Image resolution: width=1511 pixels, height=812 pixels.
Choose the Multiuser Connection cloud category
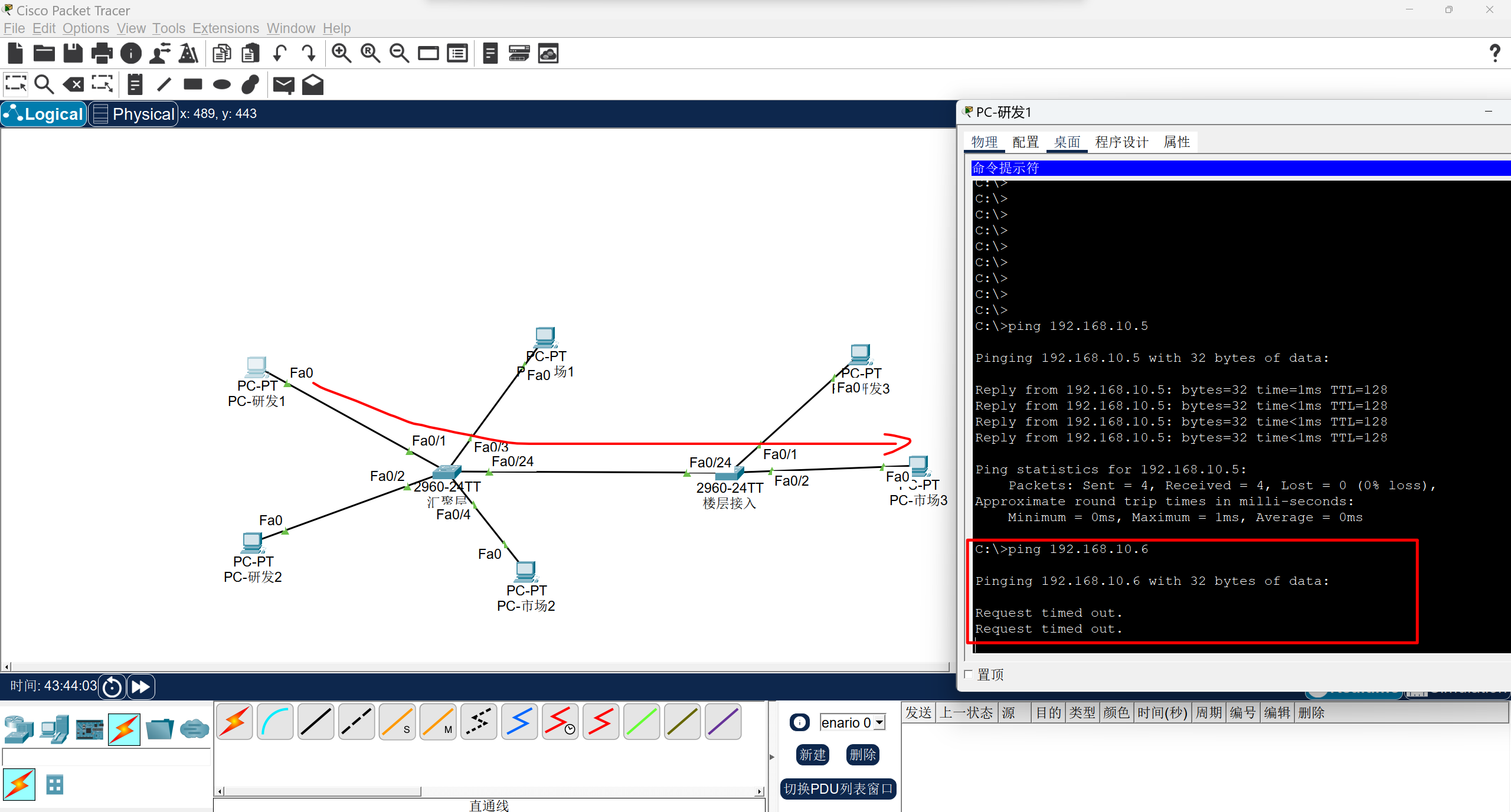click(195, 729)
